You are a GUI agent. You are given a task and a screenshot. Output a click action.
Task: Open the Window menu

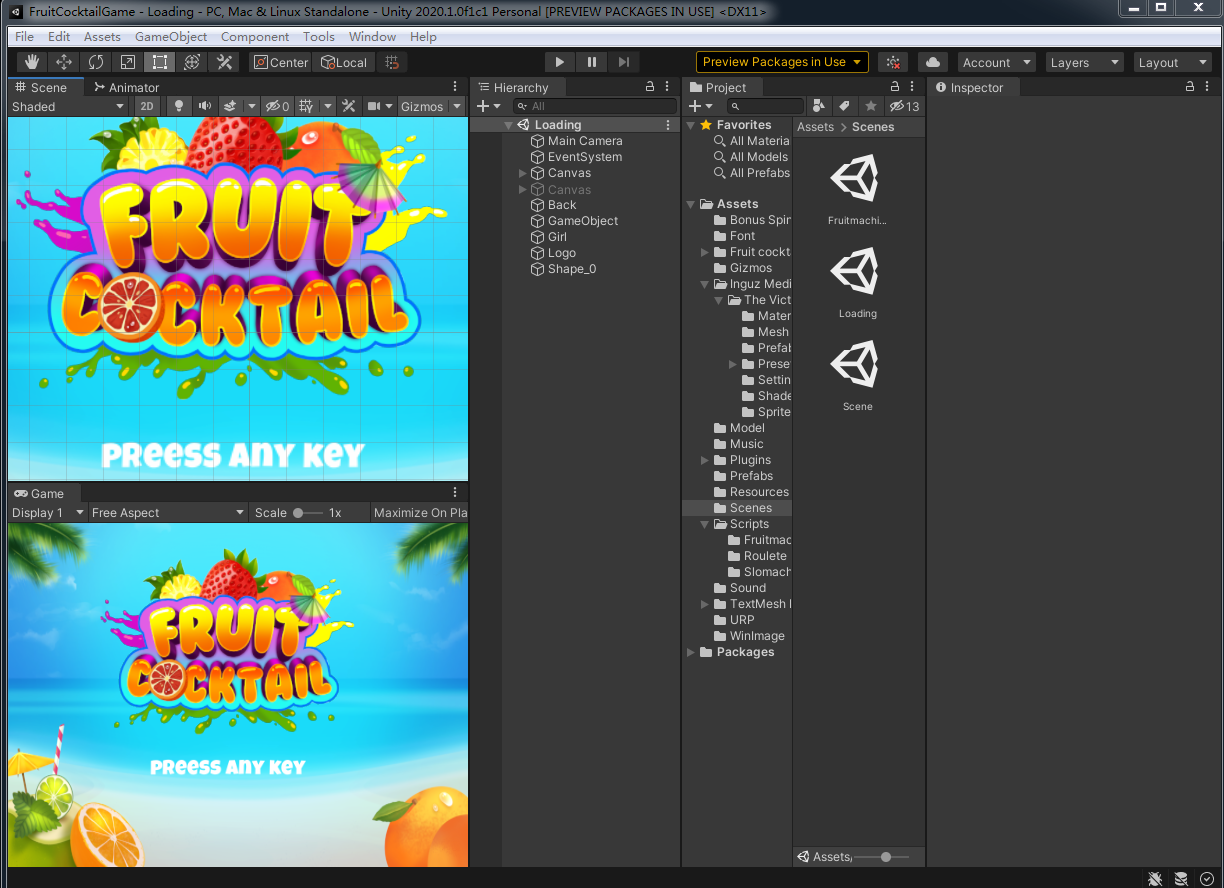[372, 37]
